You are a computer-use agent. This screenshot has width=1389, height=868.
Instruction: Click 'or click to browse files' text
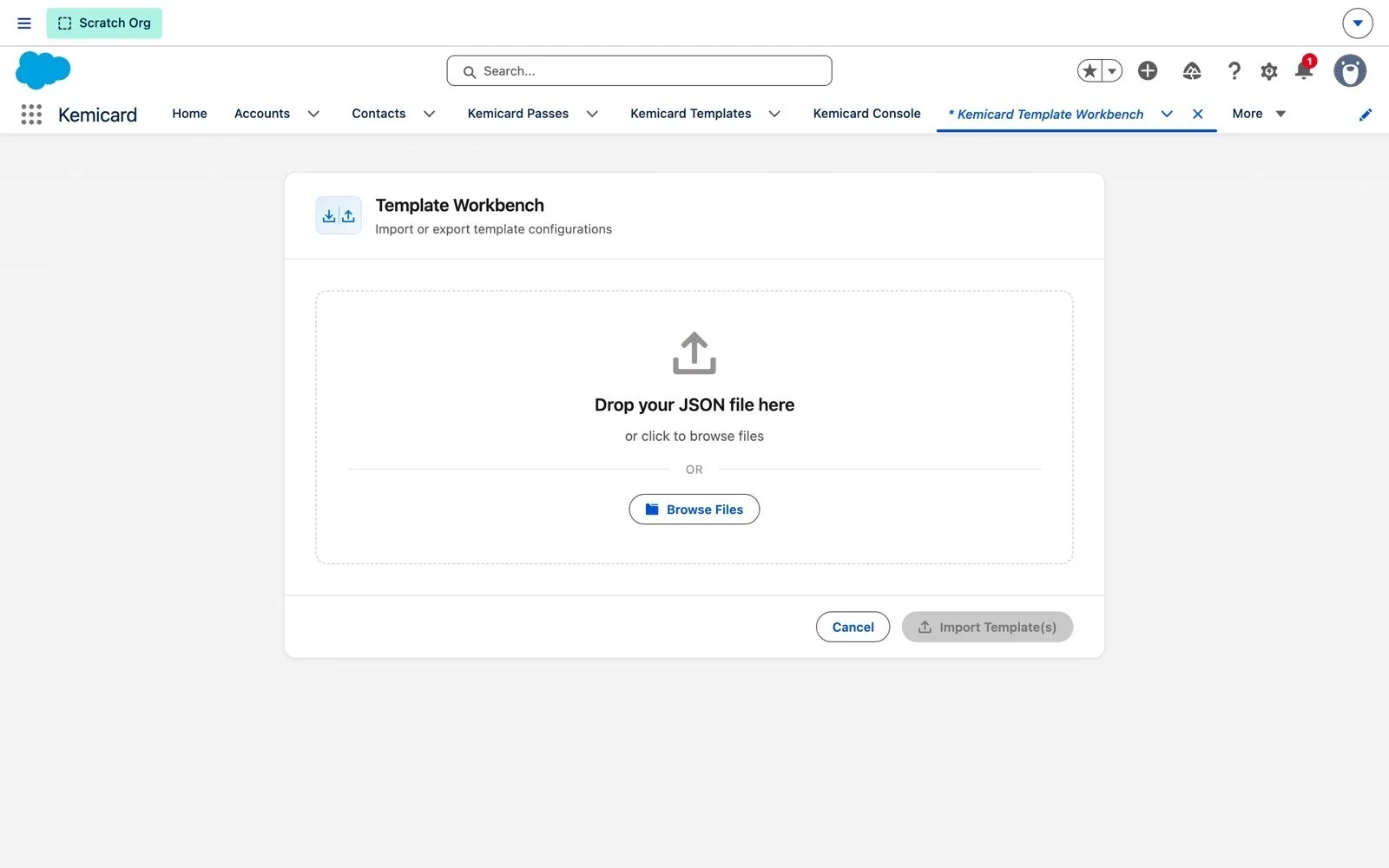[x=694, y=436]
